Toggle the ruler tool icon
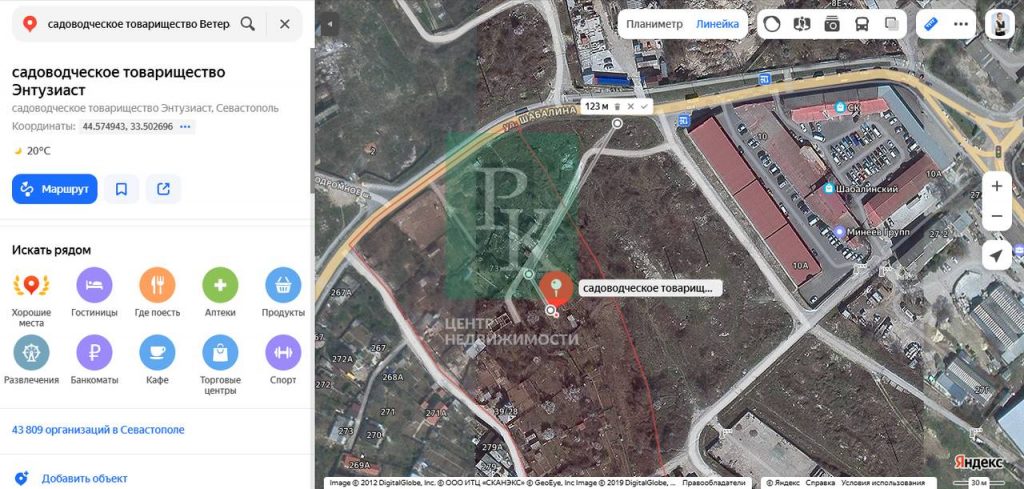The image size is (1024, 489). tap(931, 24)
